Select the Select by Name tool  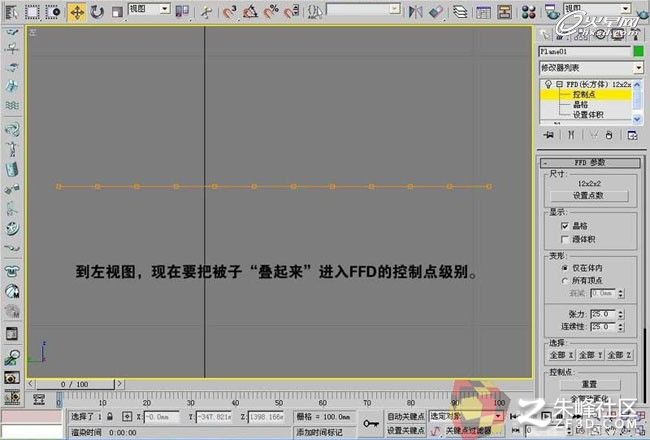(x=12, y=12)
